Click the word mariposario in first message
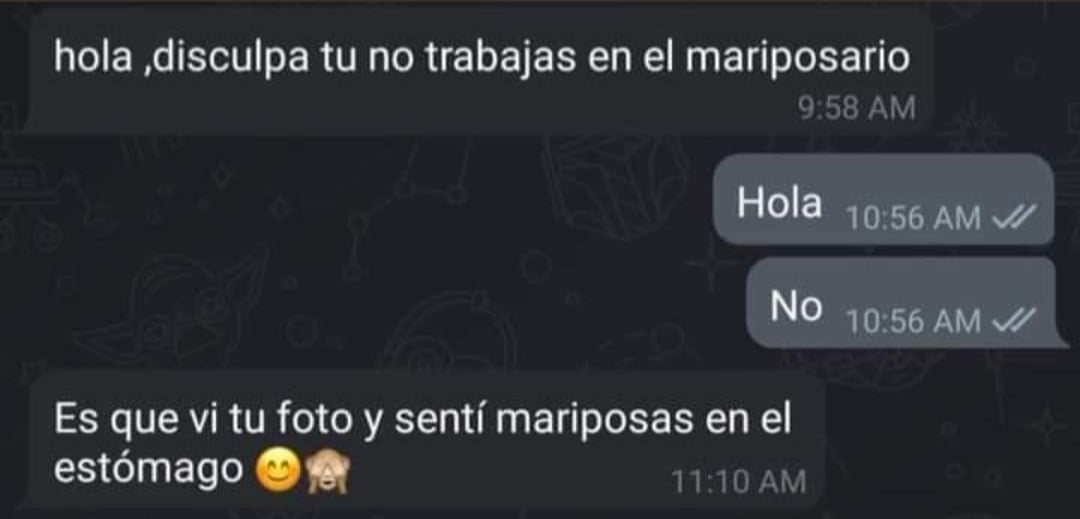 coord(798,58)
